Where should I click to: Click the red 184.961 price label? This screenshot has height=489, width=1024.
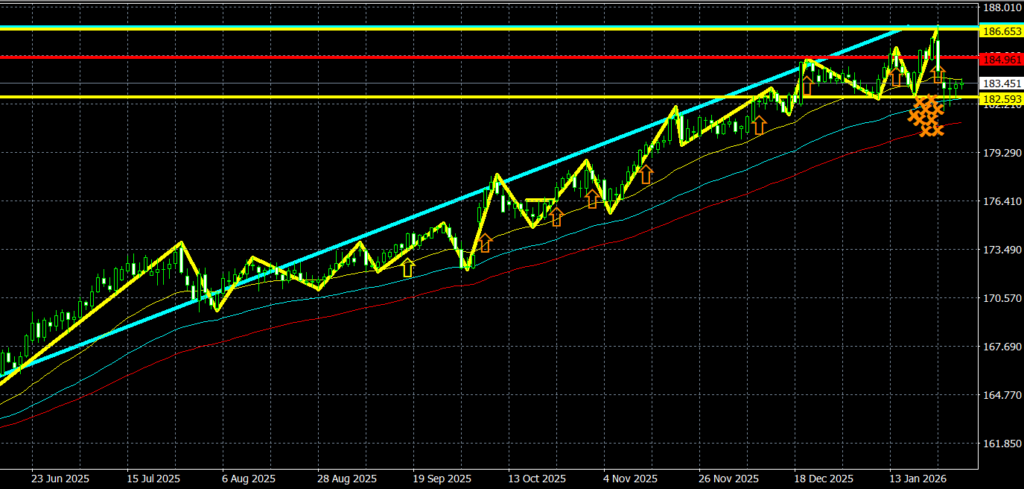[x=1000, y=59]
